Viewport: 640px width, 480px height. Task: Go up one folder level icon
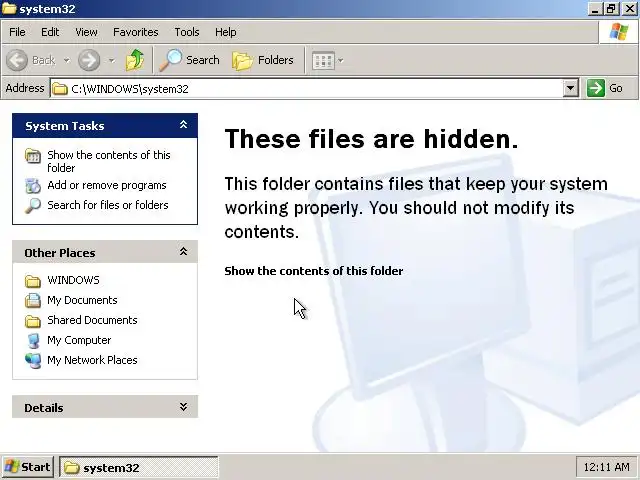(x=135, y=60)
